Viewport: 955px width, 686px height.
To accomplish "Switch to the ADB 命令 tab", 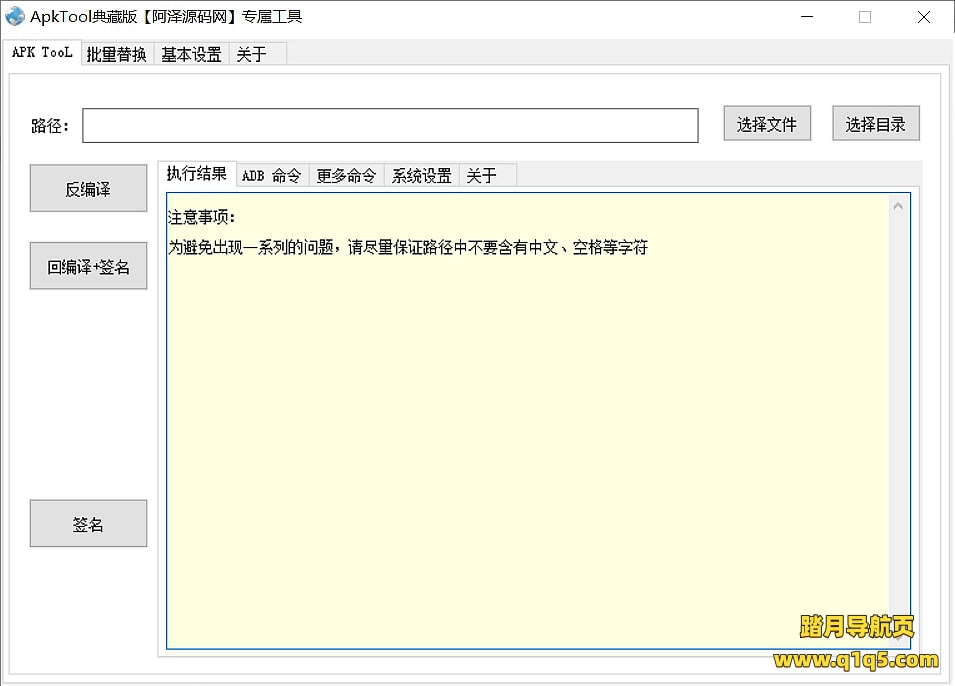I will tap(271, 175).
